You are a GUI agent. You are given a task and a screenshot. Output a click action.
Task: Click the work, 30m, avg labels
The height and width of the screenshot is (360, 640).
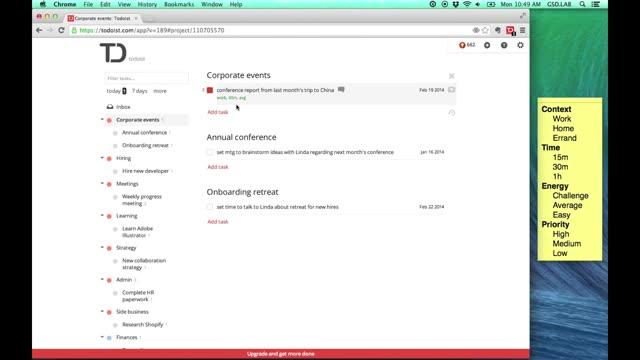coord(231,98)
